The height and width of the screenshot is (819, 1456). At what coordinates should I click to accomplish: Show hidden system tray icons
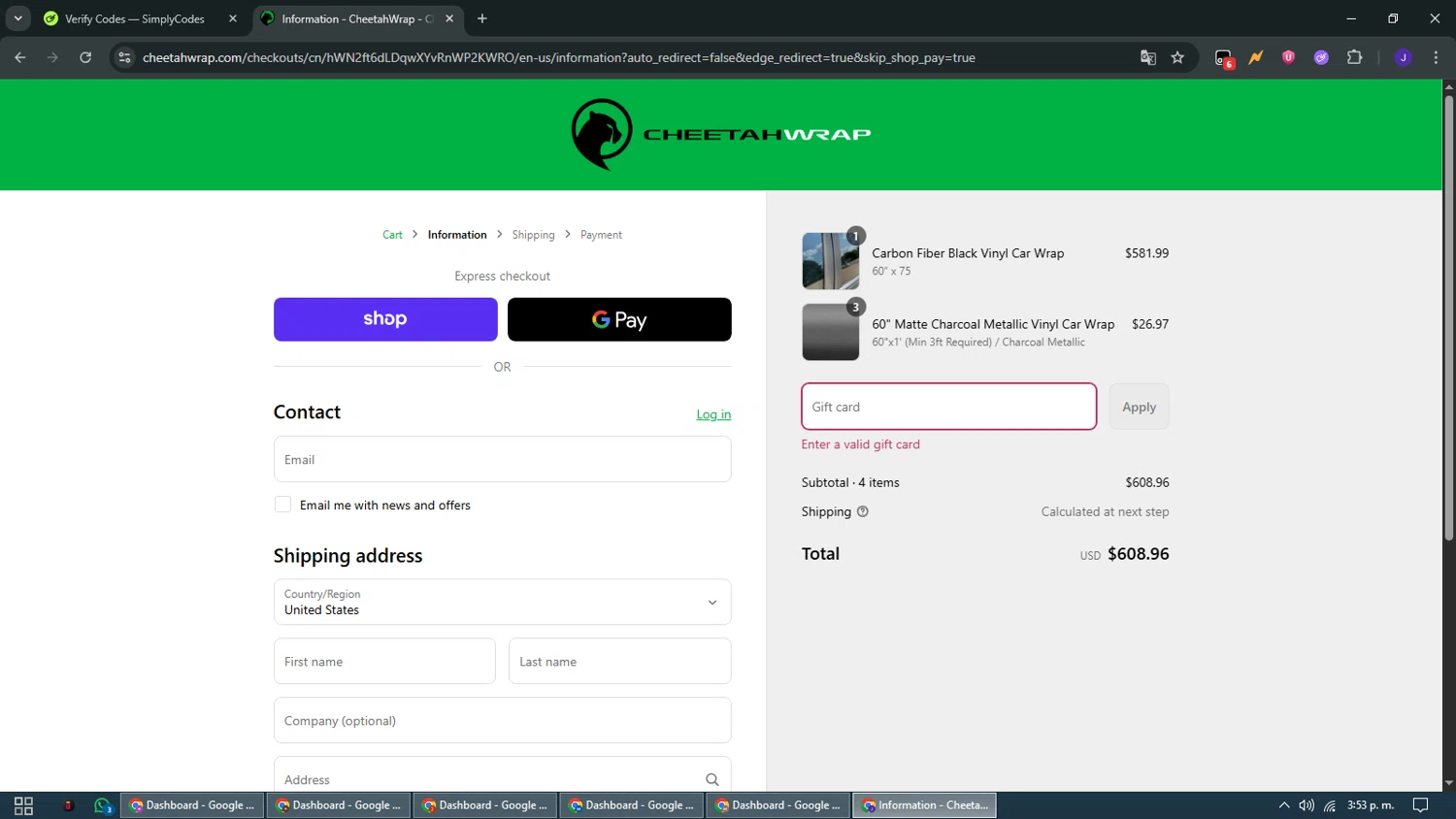coord(1284,805)
